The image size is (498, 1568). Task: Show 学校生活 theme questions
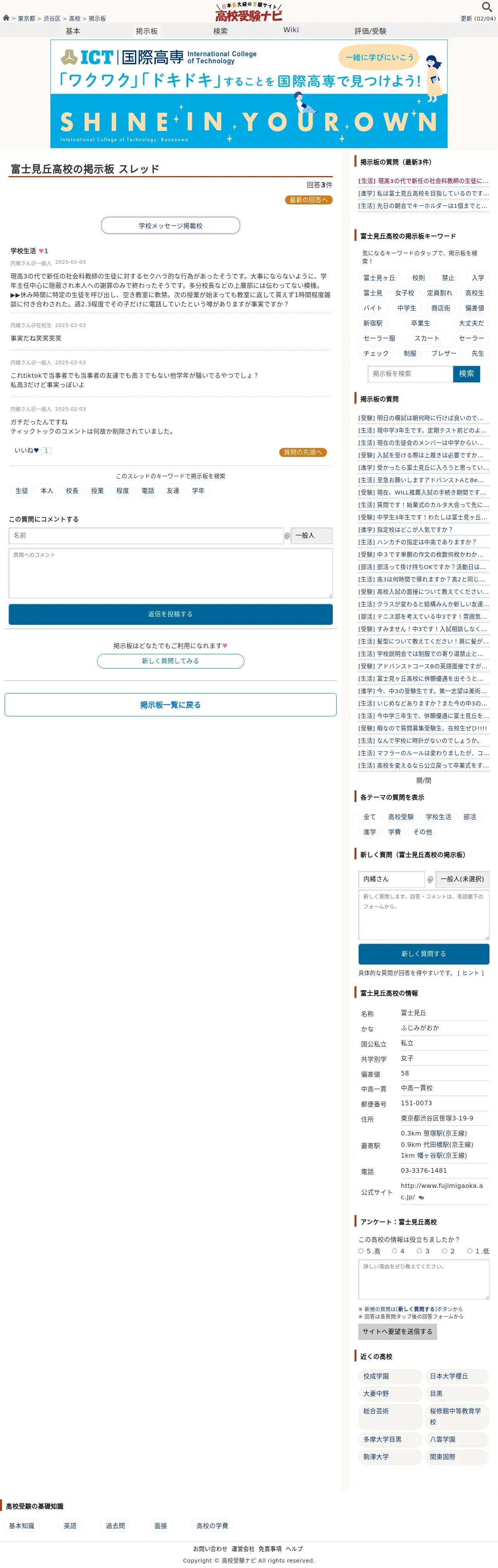pyautogui.click(x=438, y=817)
